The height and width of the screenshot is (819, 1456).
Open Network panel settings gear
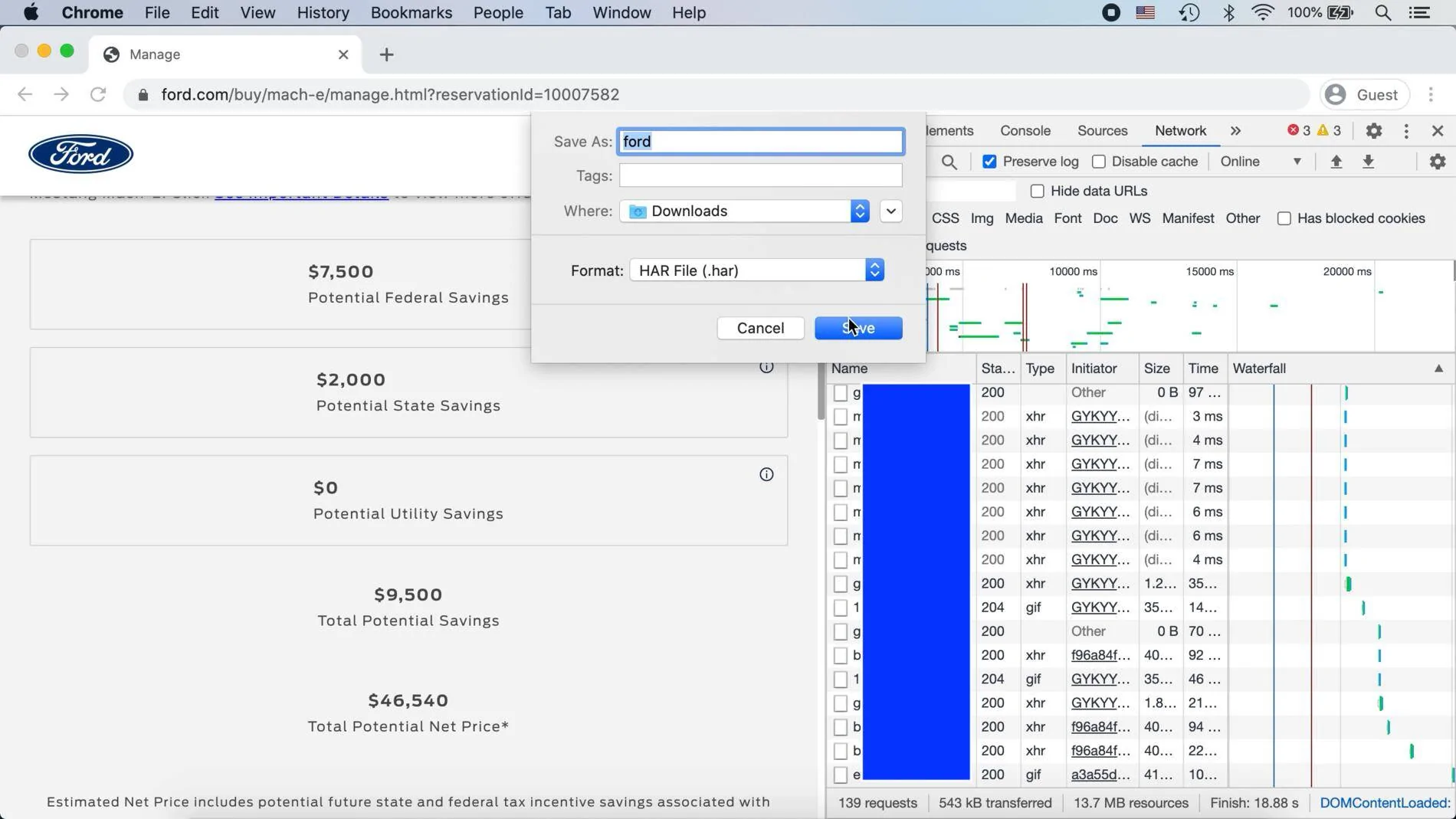point(1438,162)
